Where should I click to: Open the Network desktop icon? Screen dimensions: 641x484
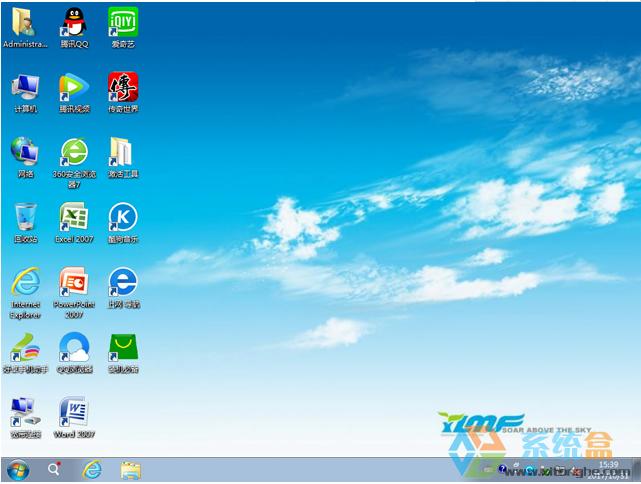pos(25,153)
